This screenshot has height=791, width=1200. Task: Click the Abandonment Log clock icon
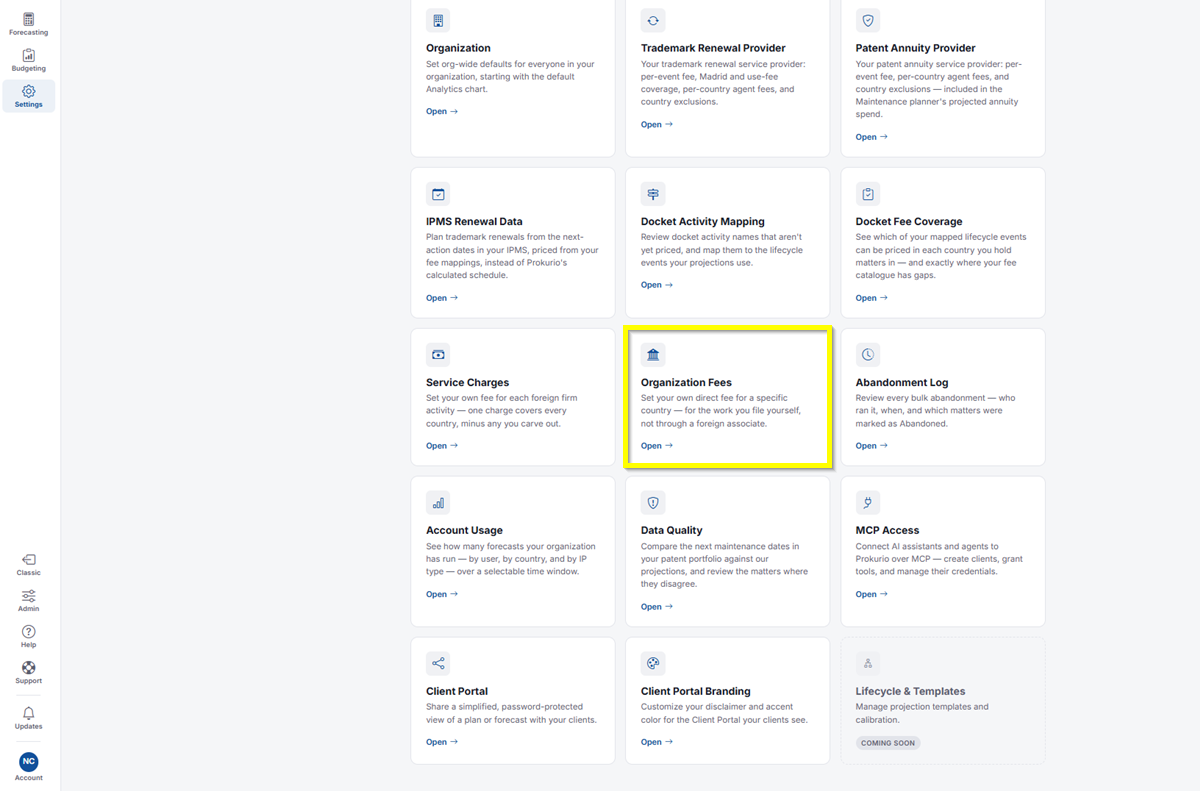pos(868,355)
